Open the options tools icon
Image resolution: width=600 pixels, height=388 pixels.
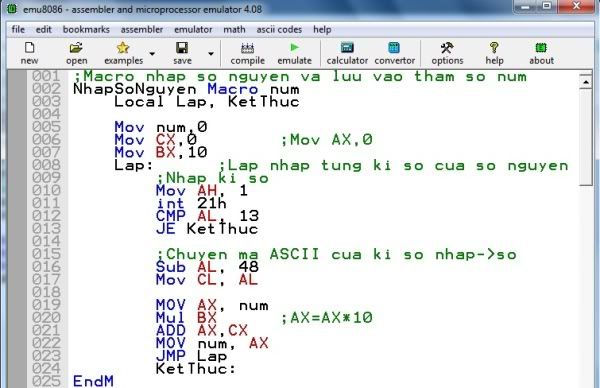(447, 53)
